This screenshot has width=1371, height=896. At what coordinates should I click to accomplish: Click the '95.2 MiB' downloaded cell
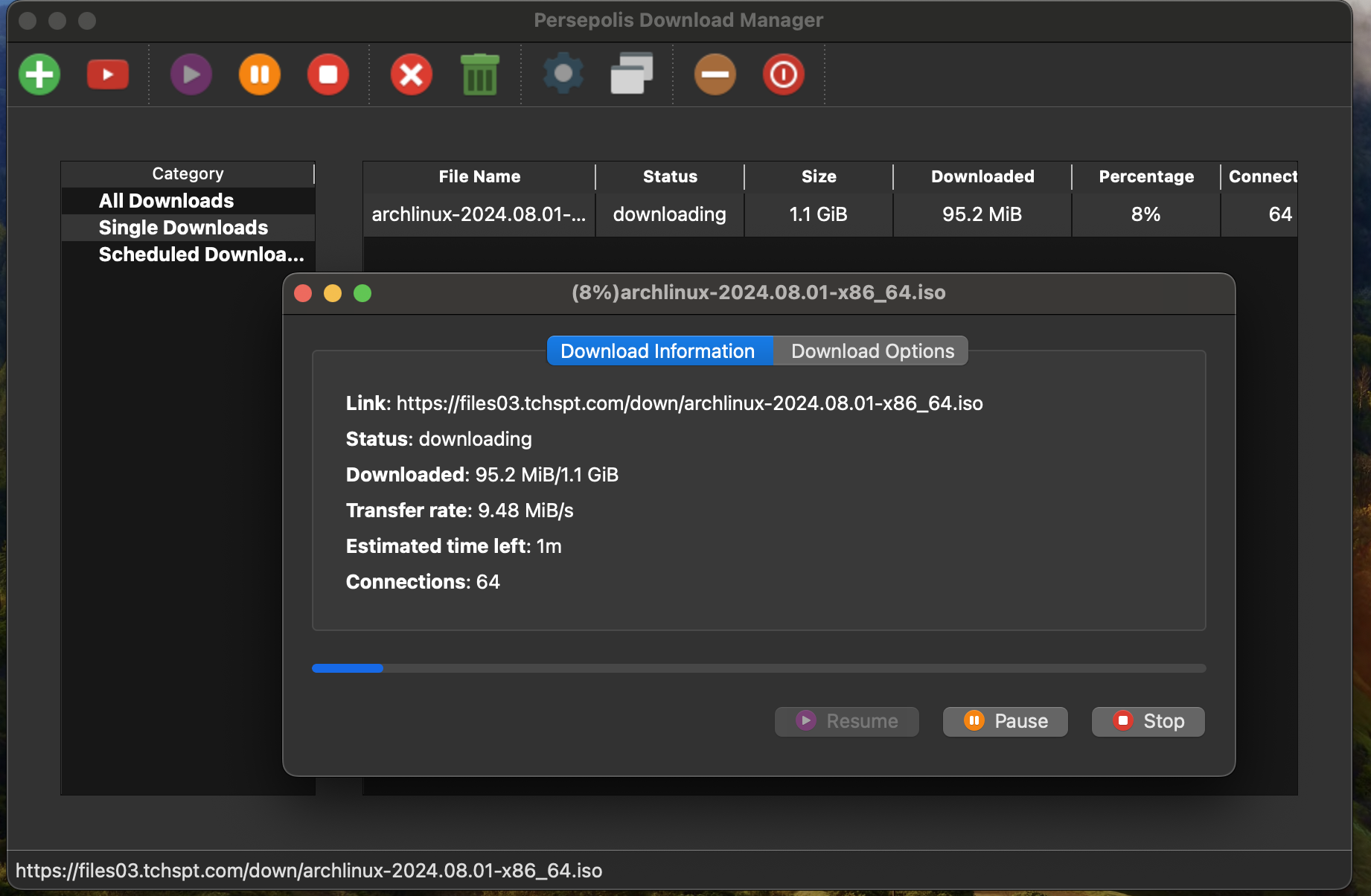982,215
